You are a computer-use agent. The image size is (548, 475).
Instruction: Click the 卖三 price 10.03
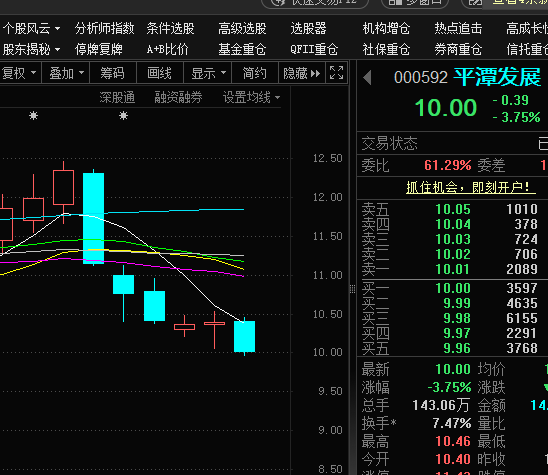(453, 239)
